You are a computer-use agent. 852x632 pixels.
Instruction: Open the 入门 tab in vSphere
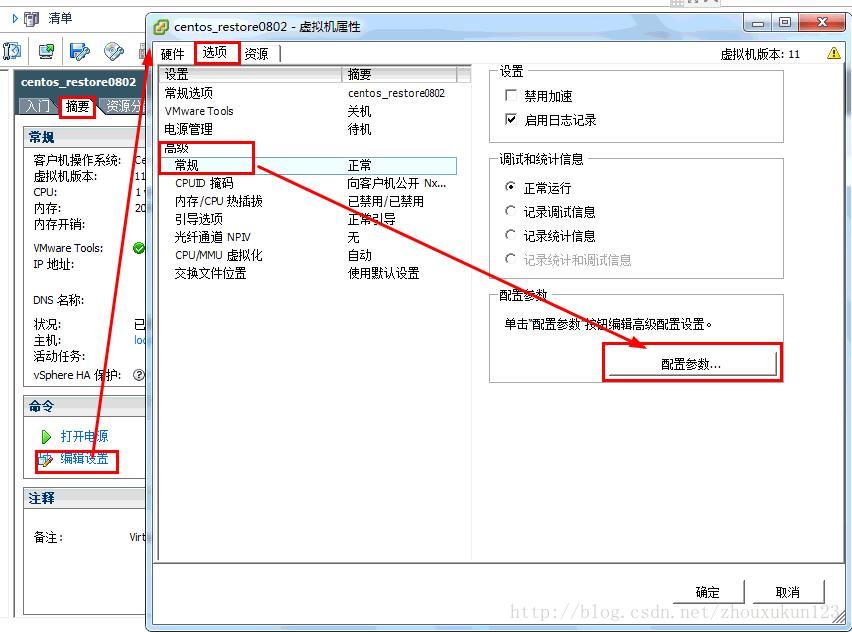coord(38,106)
